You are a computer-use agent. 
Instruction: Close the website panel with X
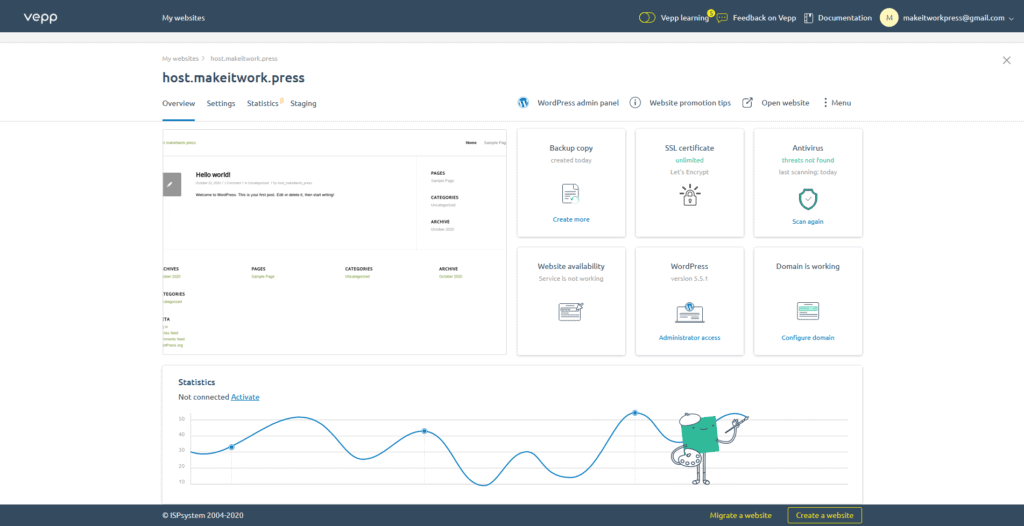pos(1006,60)
